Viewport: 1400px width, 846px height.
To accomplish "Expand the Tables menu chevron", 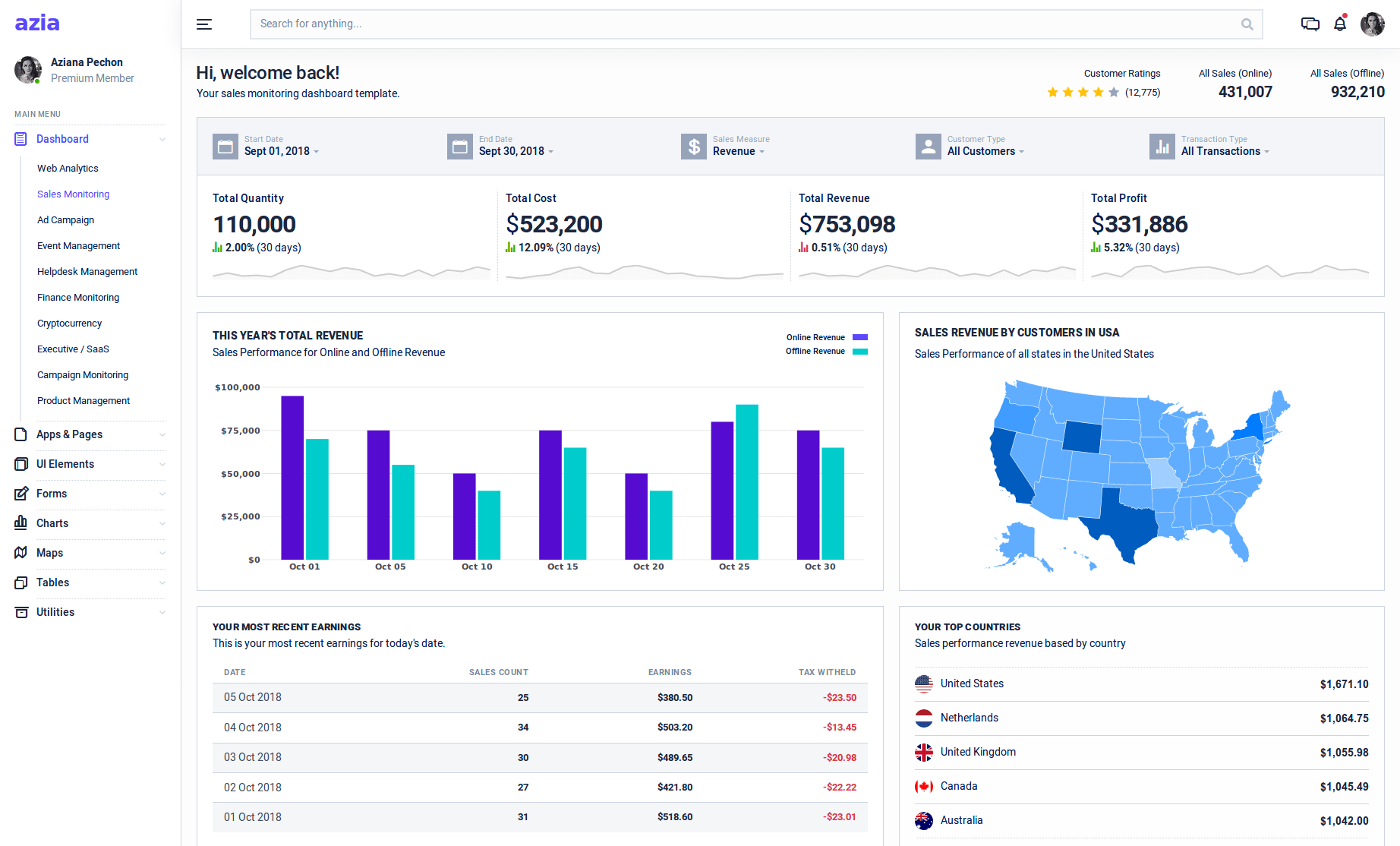I will point(162,582).
